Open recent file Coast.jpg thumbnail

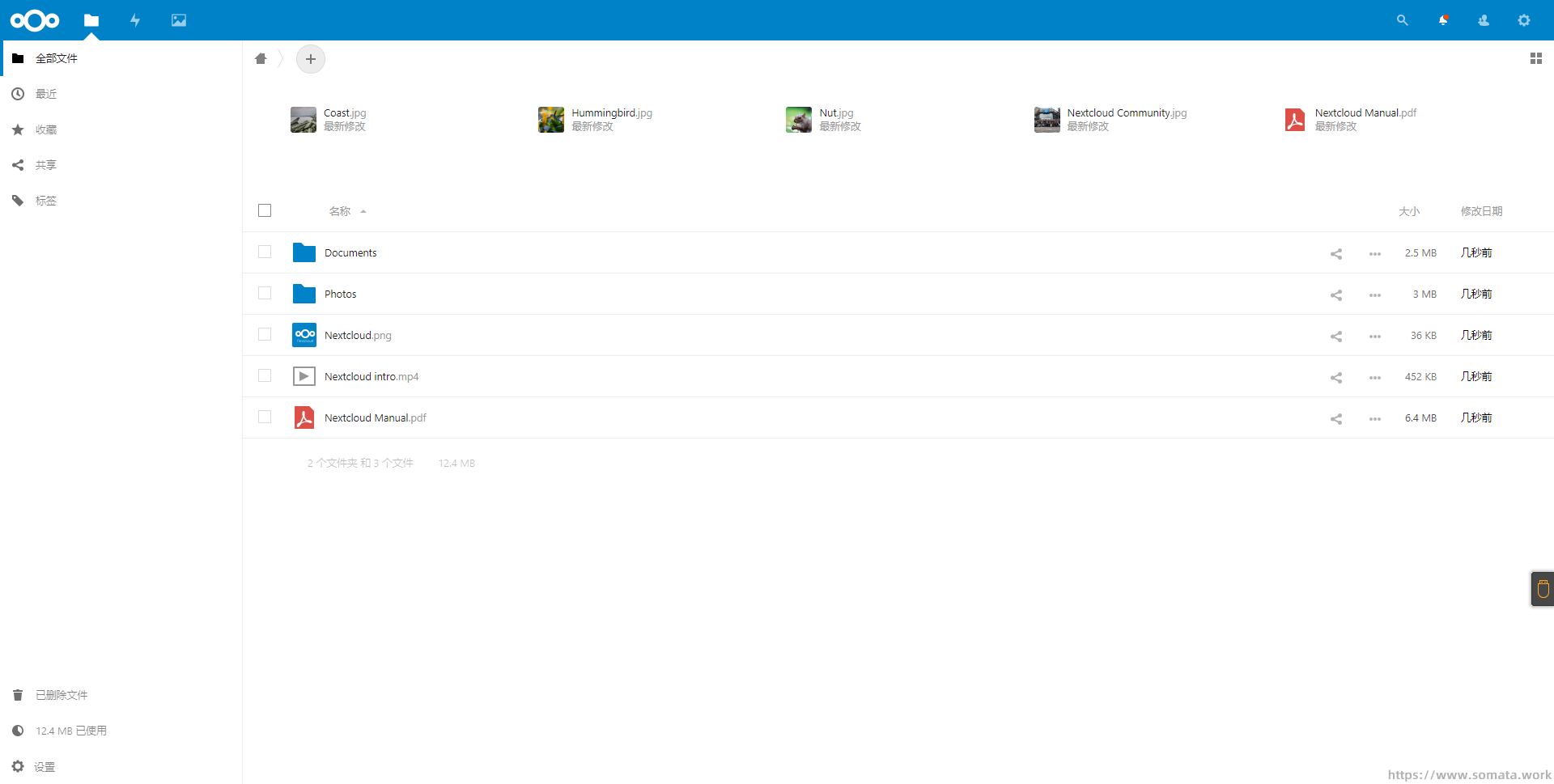click(304, 120)
